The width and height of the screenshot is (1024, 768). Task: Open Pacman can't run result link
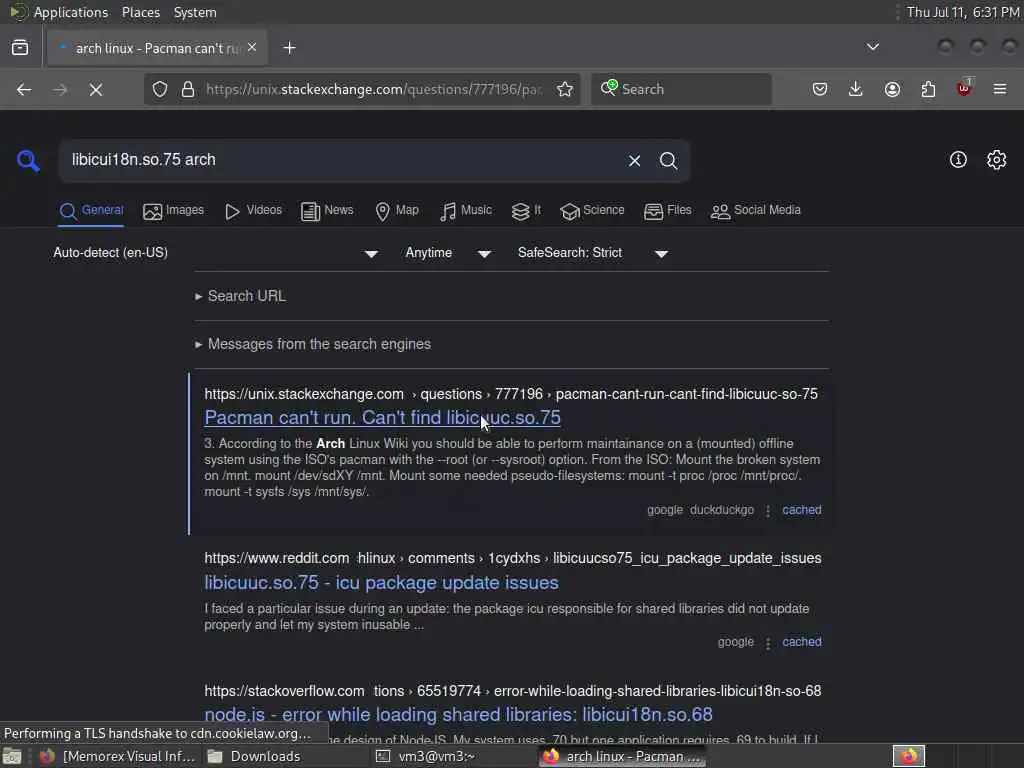click(x=382, y=418)
